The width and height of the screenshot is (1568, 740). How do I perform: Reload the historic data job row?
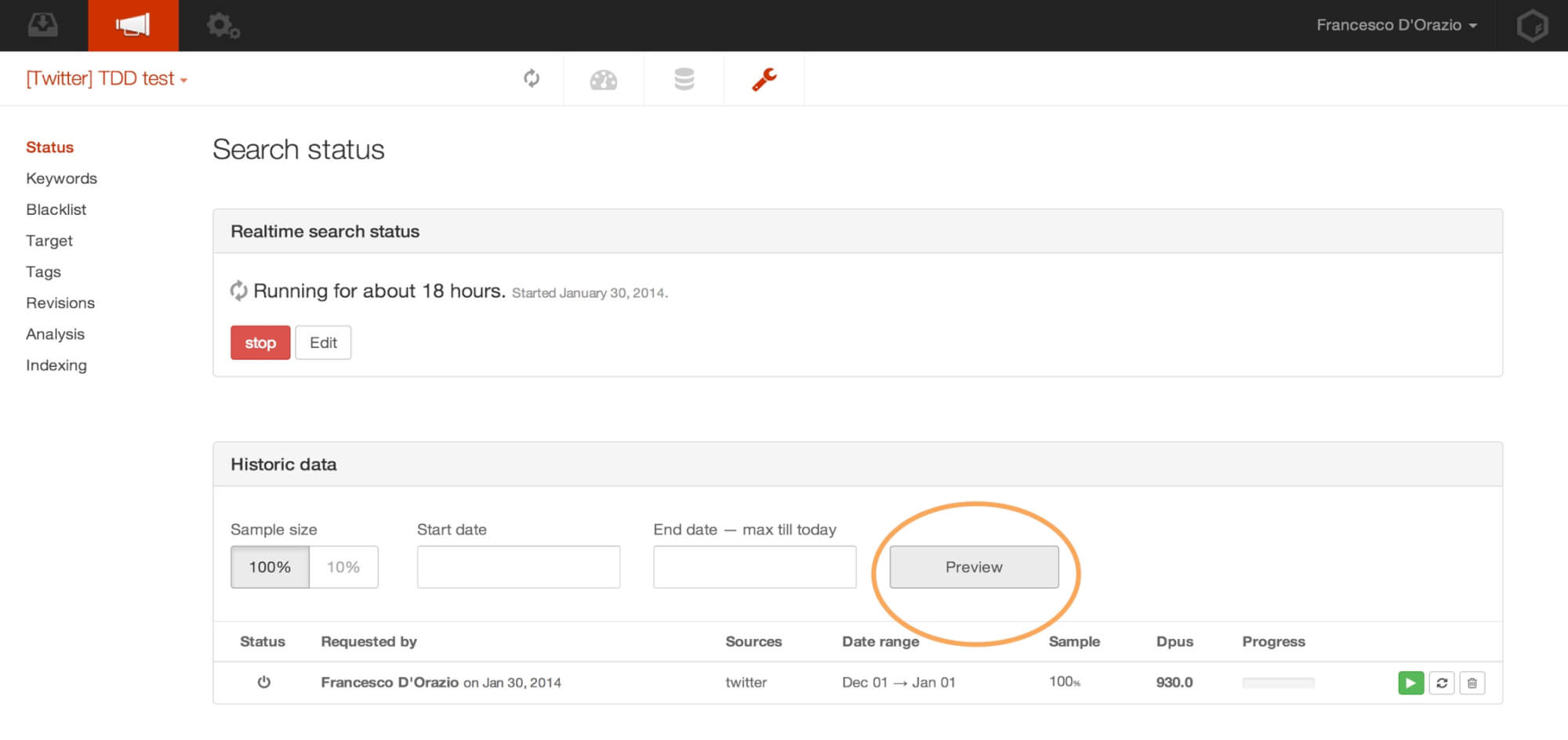click(x=1442, y=683)
